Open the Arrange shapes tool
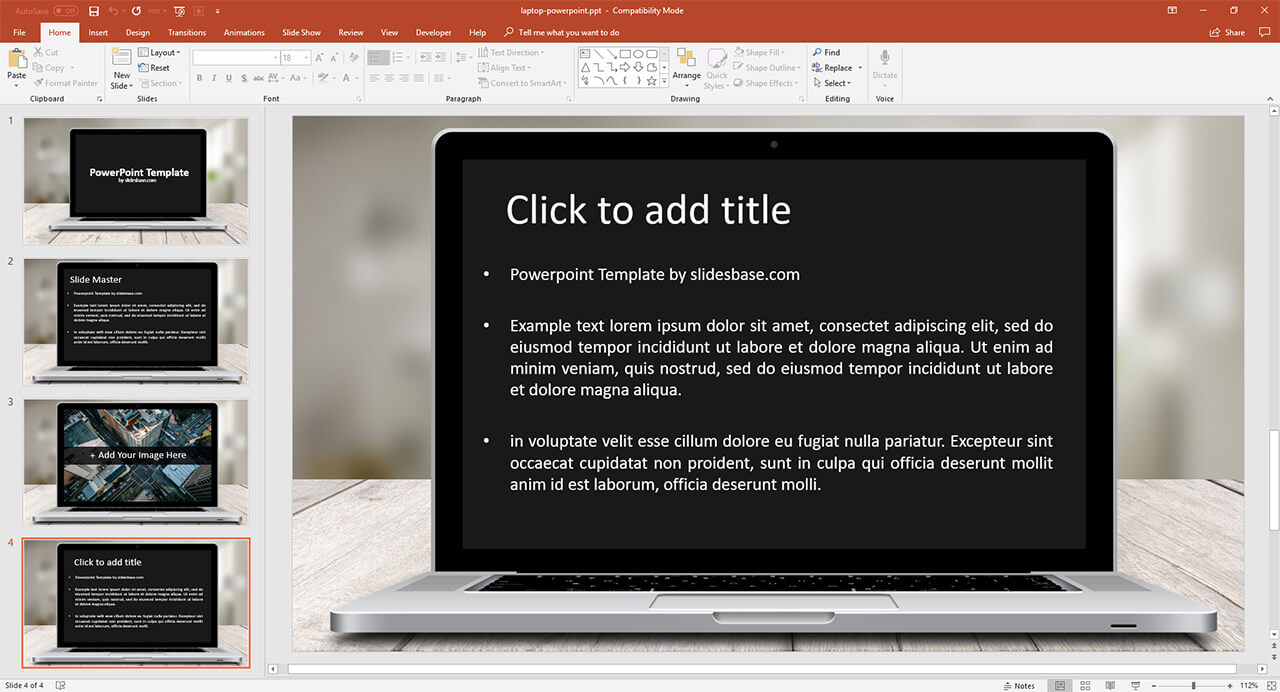The width and height of the screenshot is (1280, 692). pyautogui.click(x=686, y=64)
